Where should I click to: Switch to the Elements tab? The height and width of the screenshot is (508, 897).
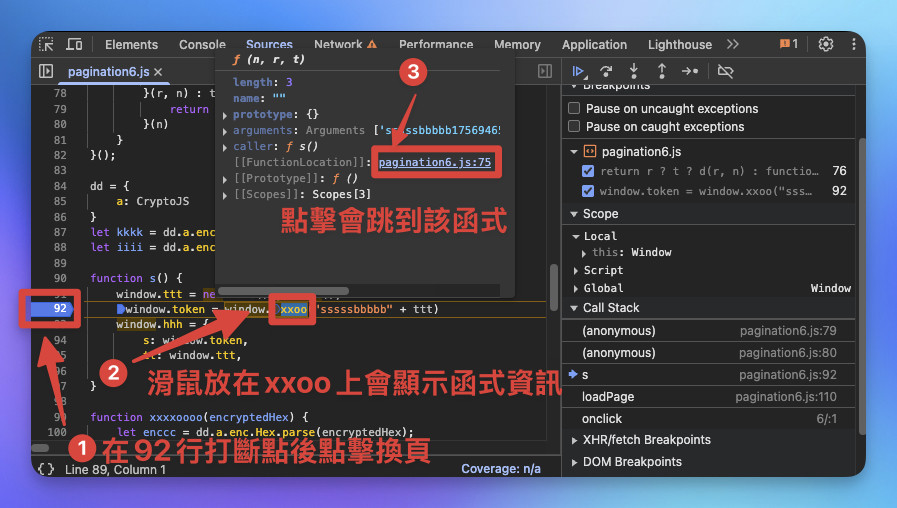[x=131, y=45]
